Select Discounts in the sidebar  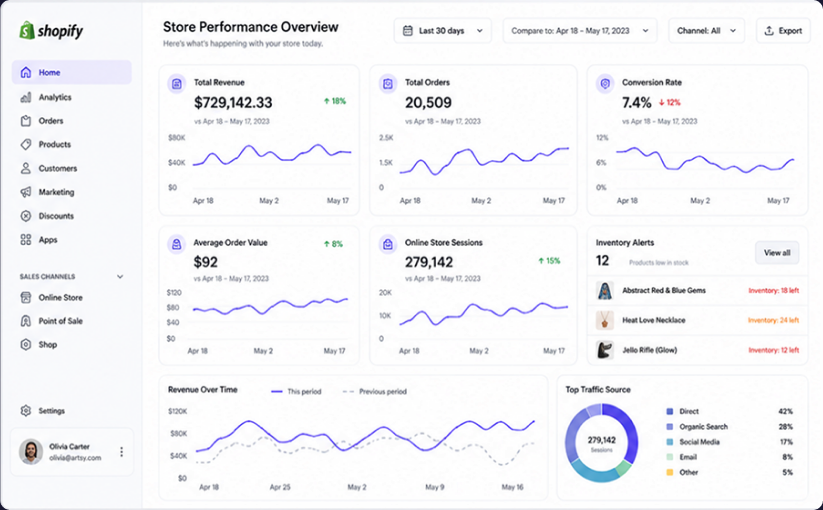tap(71, 216)
